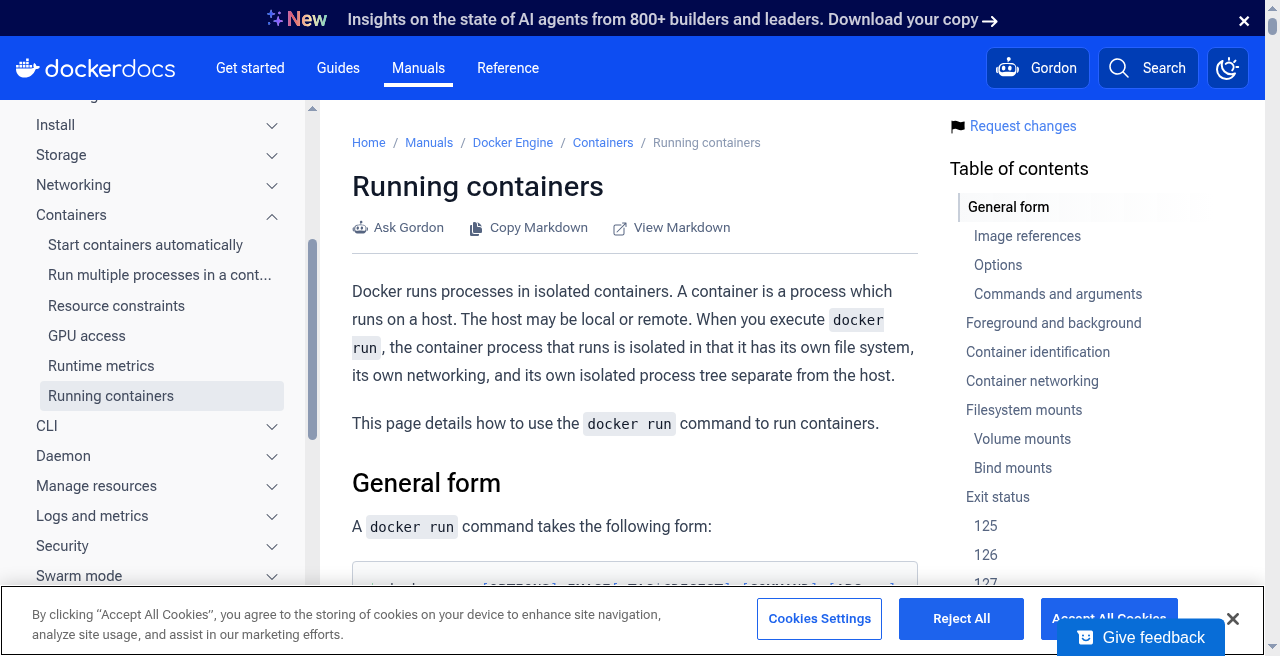This screenshot has width=1280, height=656.
Task: Expand the CLI sidebar section
Action: coord(272,427)
